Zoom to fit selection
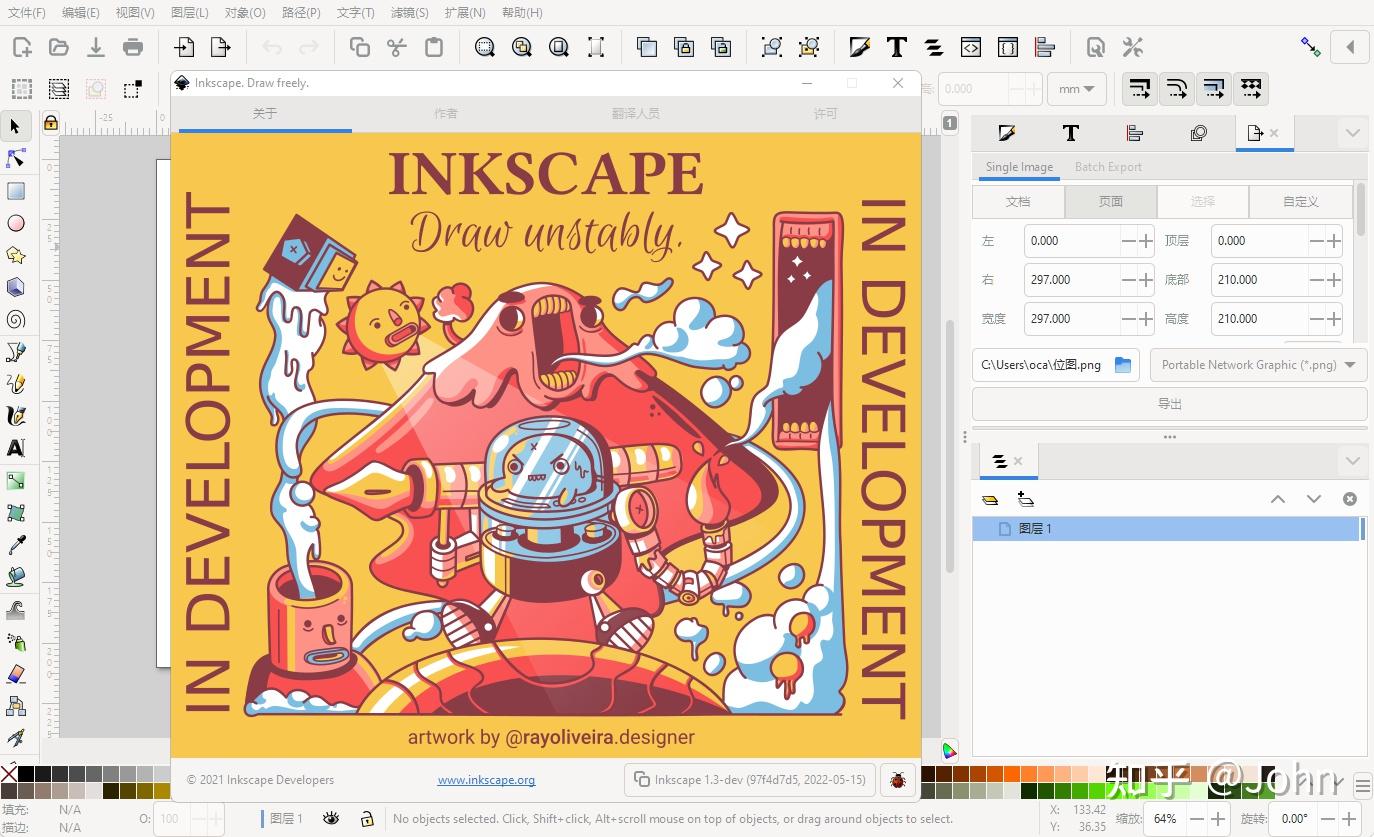The image size is (1374, 837). [x=485, y=47]
